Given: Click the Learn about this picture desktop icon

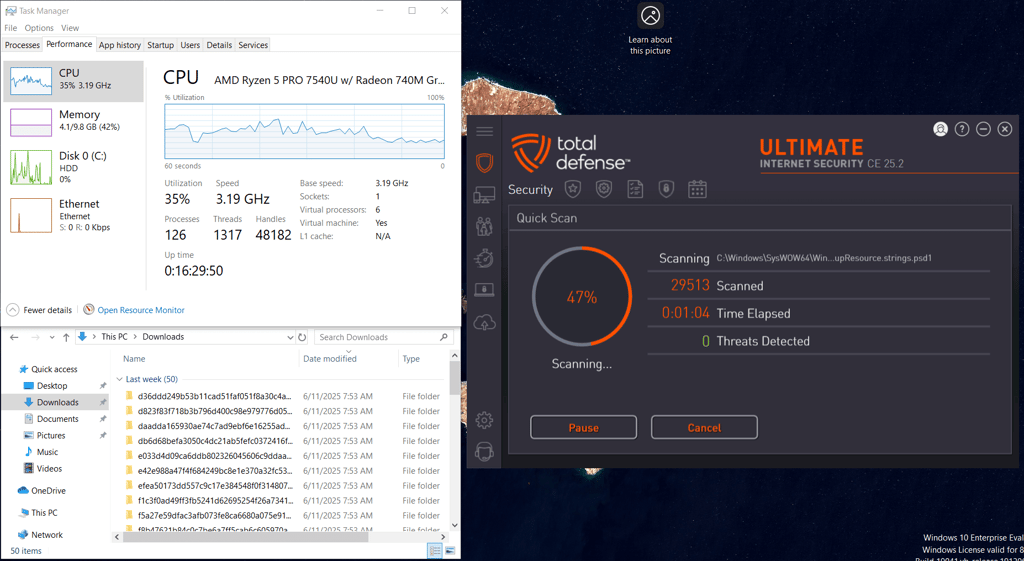Looking at the screenshot, I should point(650,29).
